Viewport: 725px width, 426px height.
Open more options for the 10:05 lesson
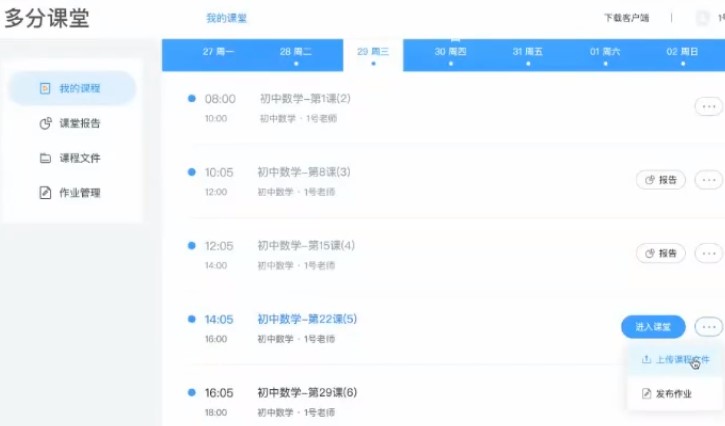click(x=709, y=180)
